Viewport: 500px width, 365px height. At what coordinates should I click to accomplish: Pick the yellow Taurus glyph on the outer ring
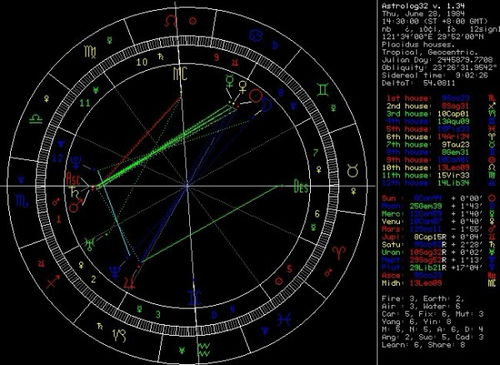click(x=352, y=170)
